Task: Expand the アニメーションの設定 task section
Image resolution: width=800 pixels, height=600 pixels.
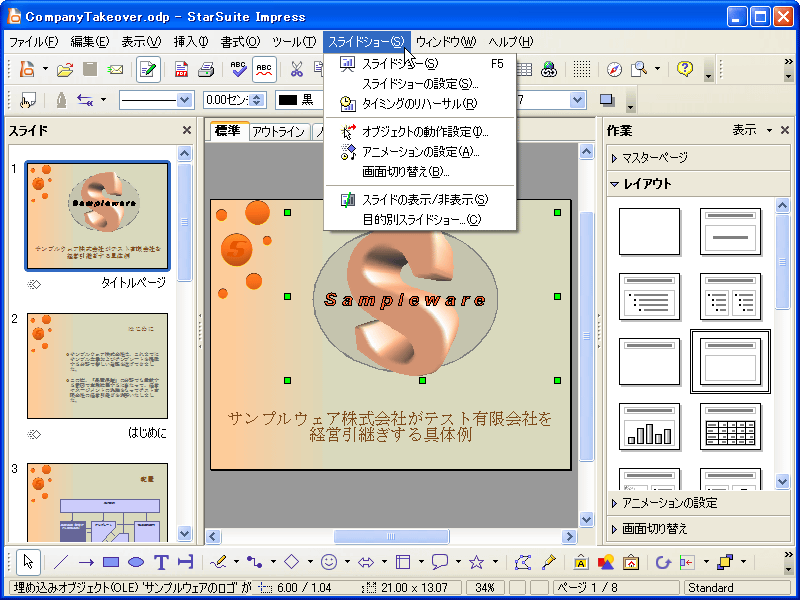Action: [698, 503]
